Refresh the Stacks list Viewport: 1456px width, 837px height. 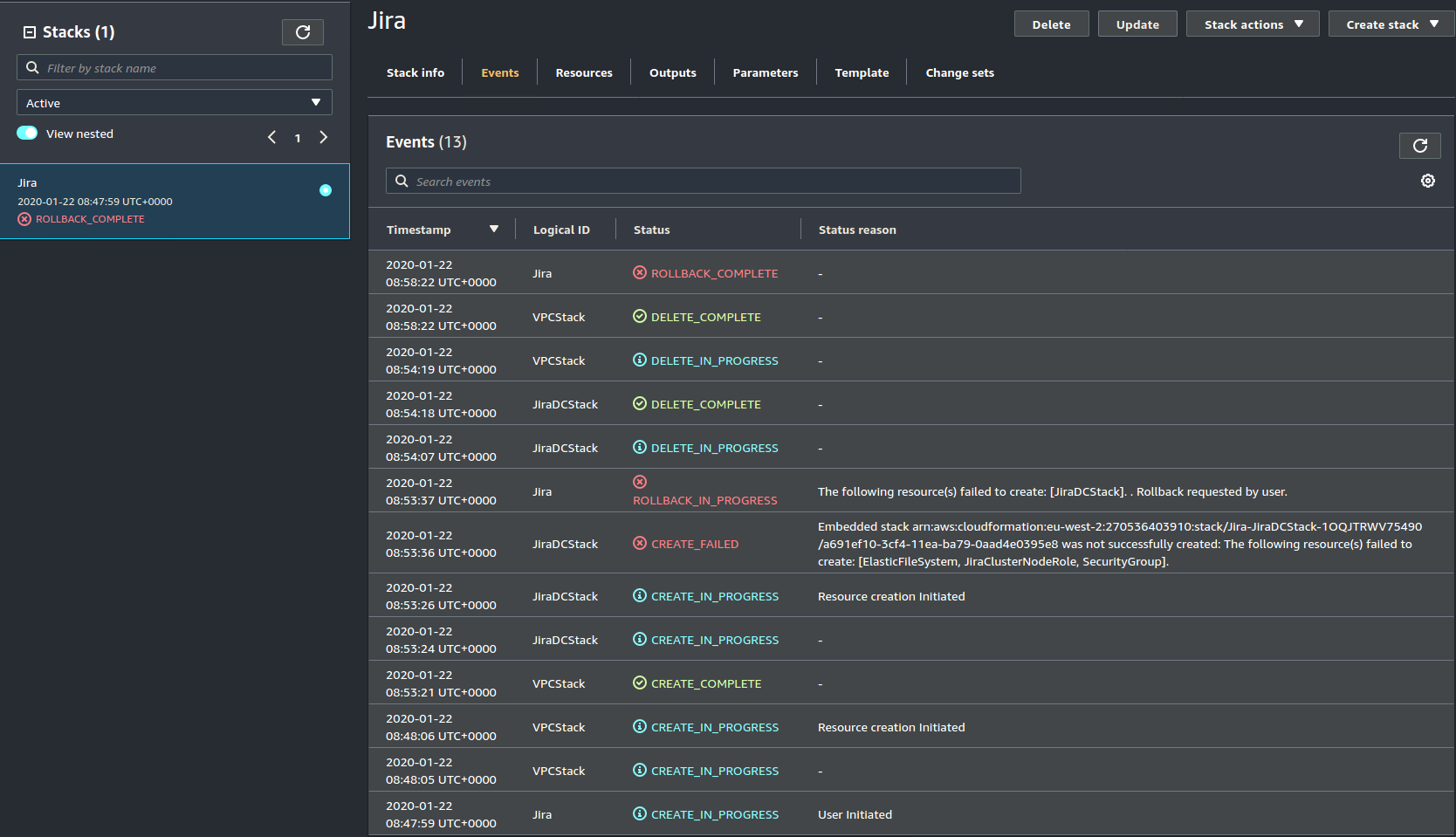coord(302,31)
